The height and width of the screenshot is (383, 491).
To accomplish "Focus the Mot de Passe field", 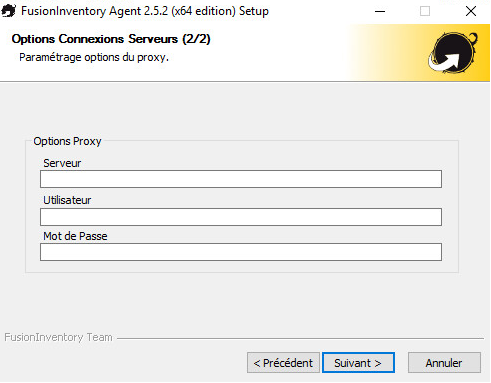I will click(241, 252).
